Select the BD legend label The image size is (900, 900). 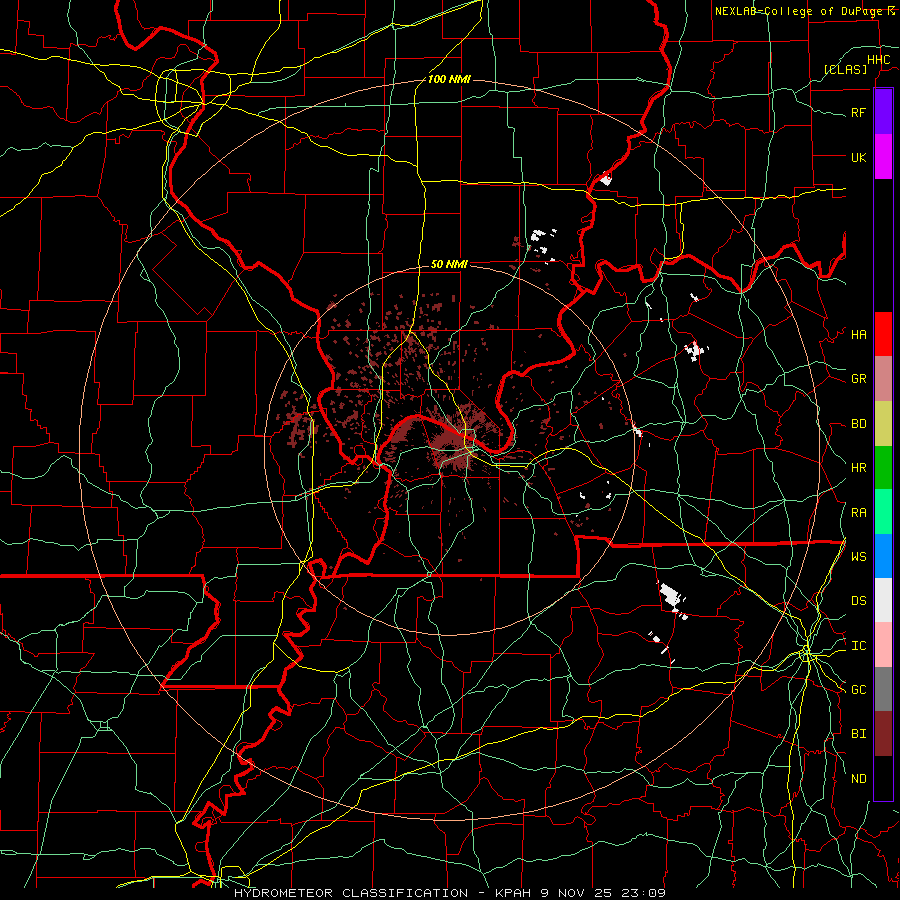(x=859, y=424)
